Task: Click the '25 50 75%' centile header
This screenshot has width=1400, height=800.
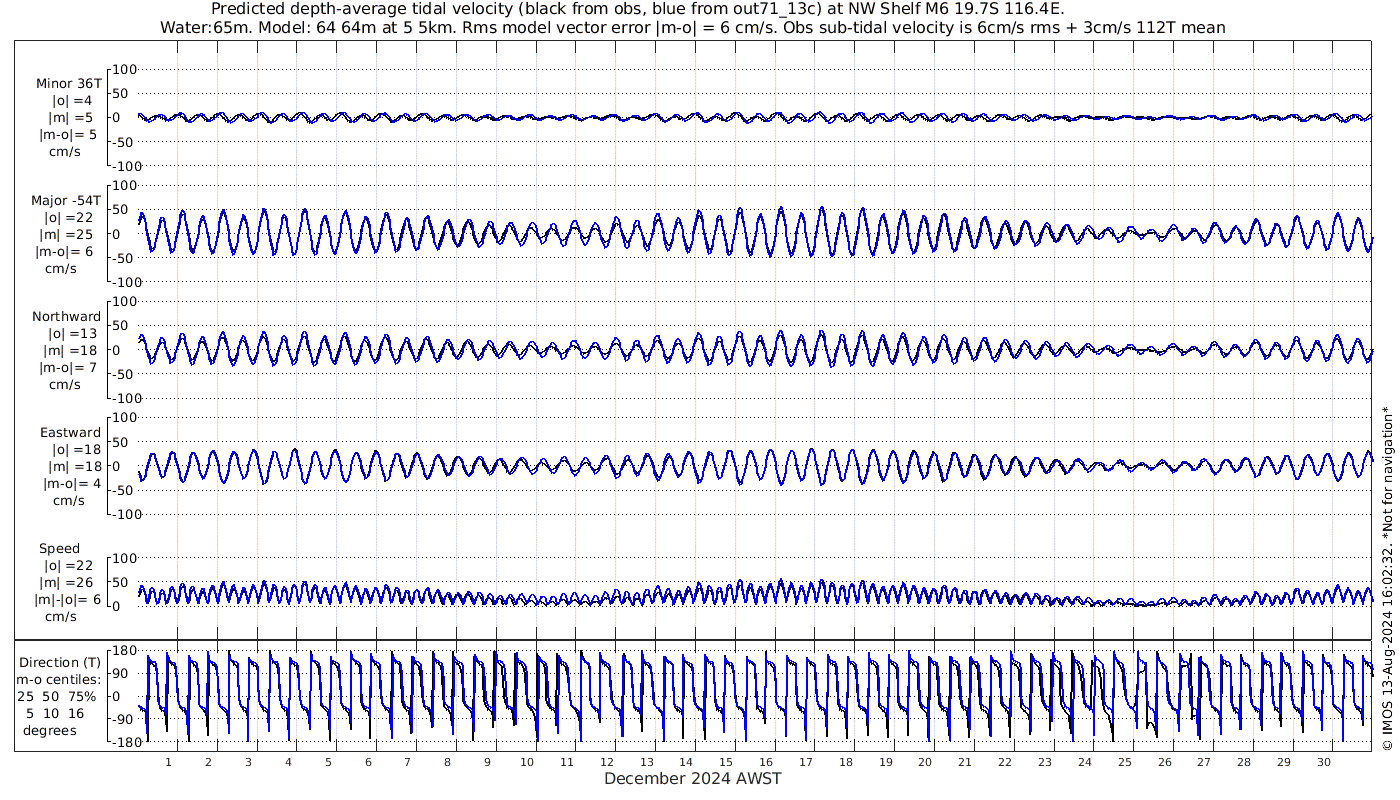Action: click(56, 696)
